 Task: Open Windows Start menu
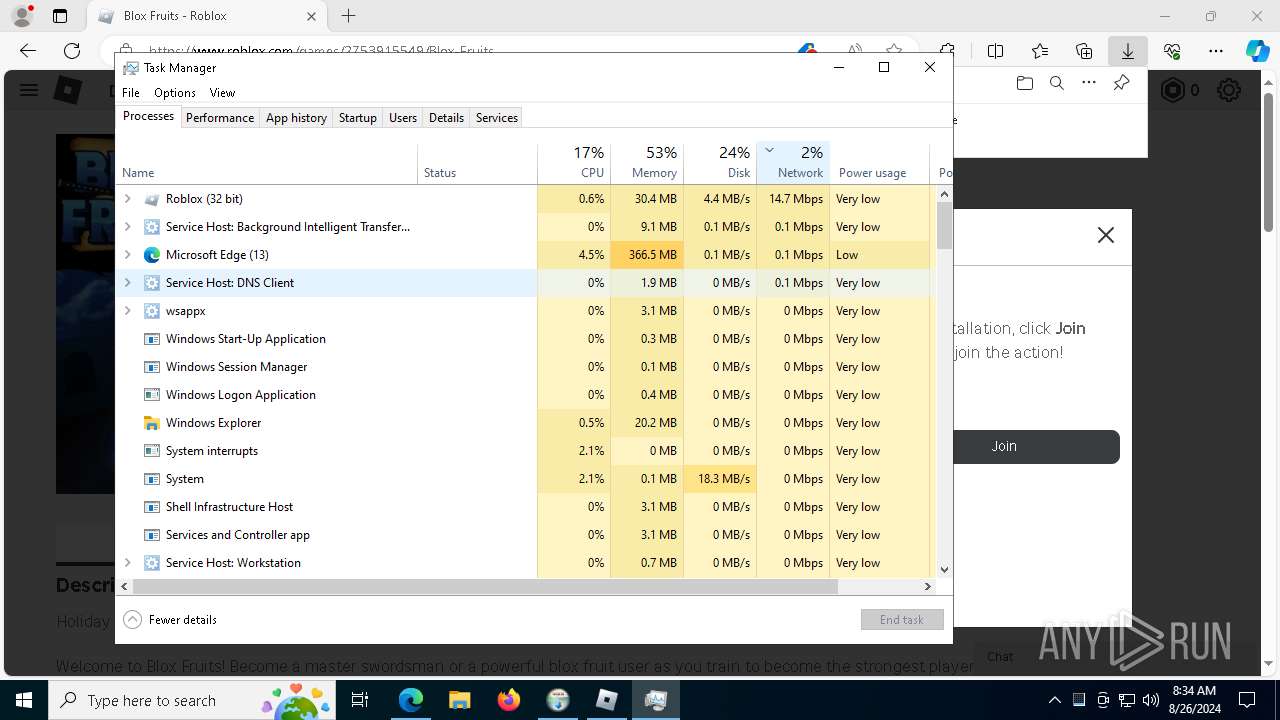[24, 700]
